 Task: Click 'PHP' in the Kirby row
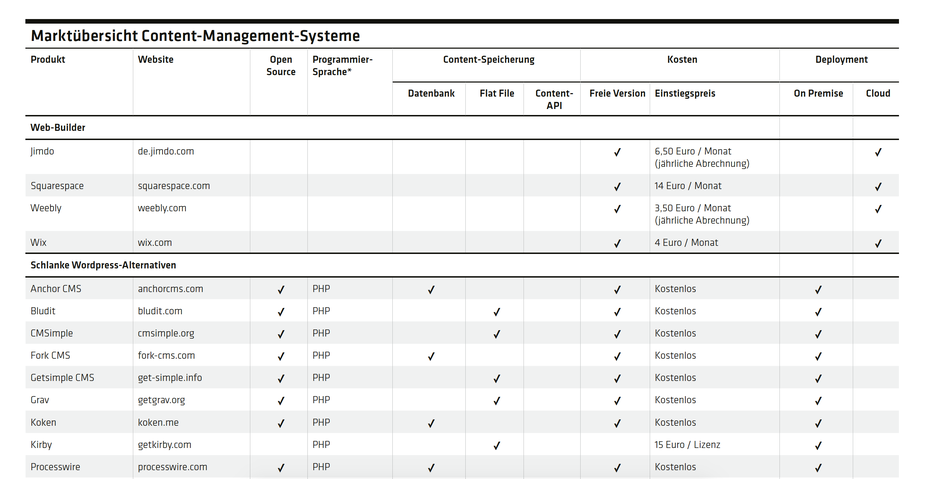(x=321, y=445)
